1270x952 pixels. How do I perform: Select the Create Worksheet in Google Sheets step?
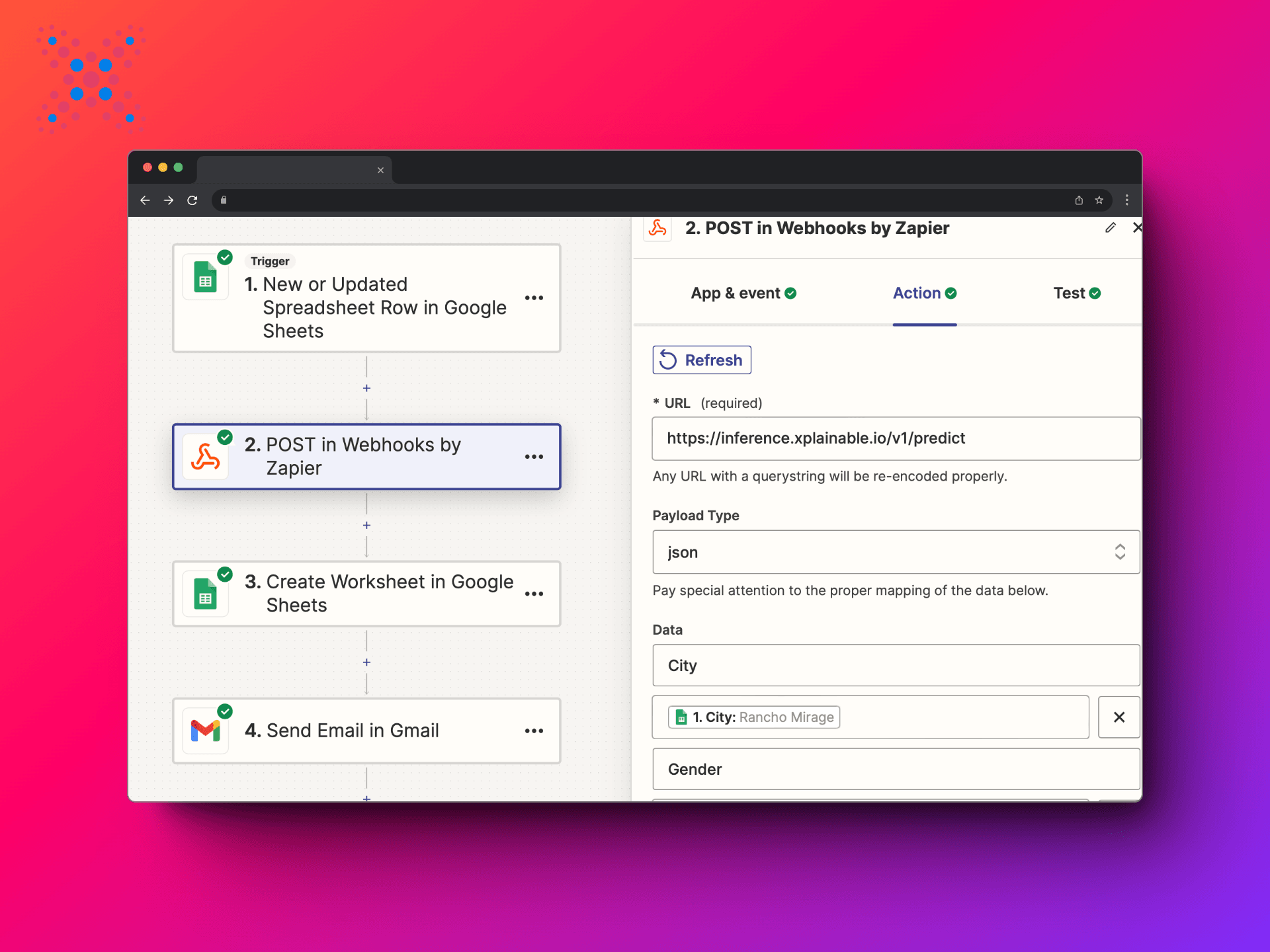366,594
